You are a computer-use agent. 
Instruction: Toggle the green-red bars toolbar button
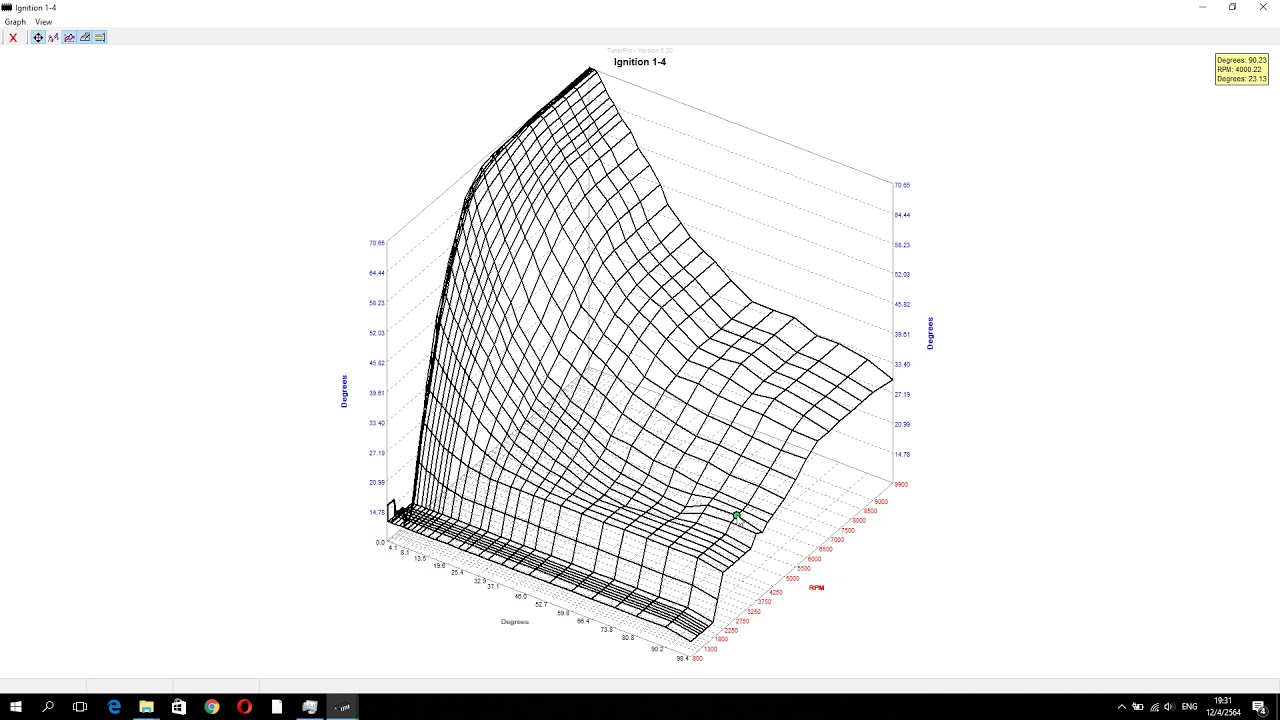[x=100, y=38]
